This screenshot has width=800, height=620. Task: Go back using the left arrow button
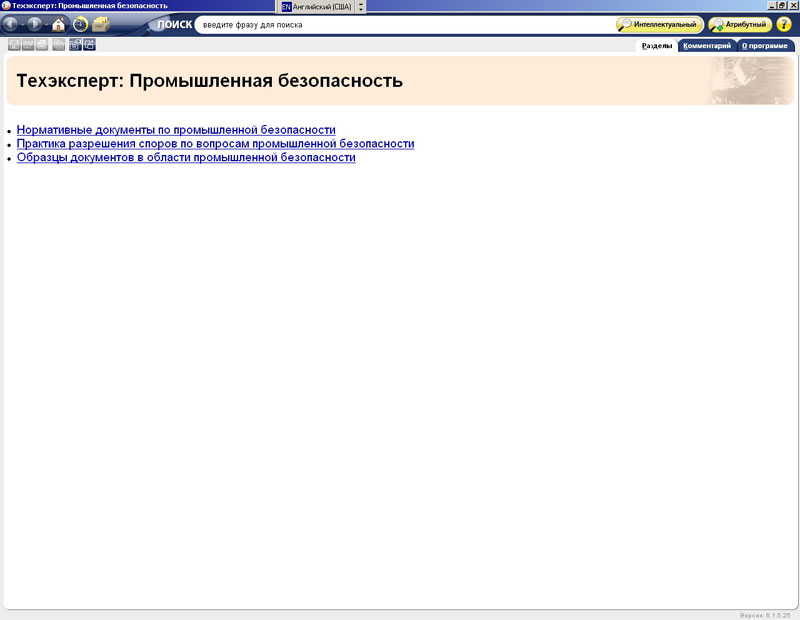(12, 24)
